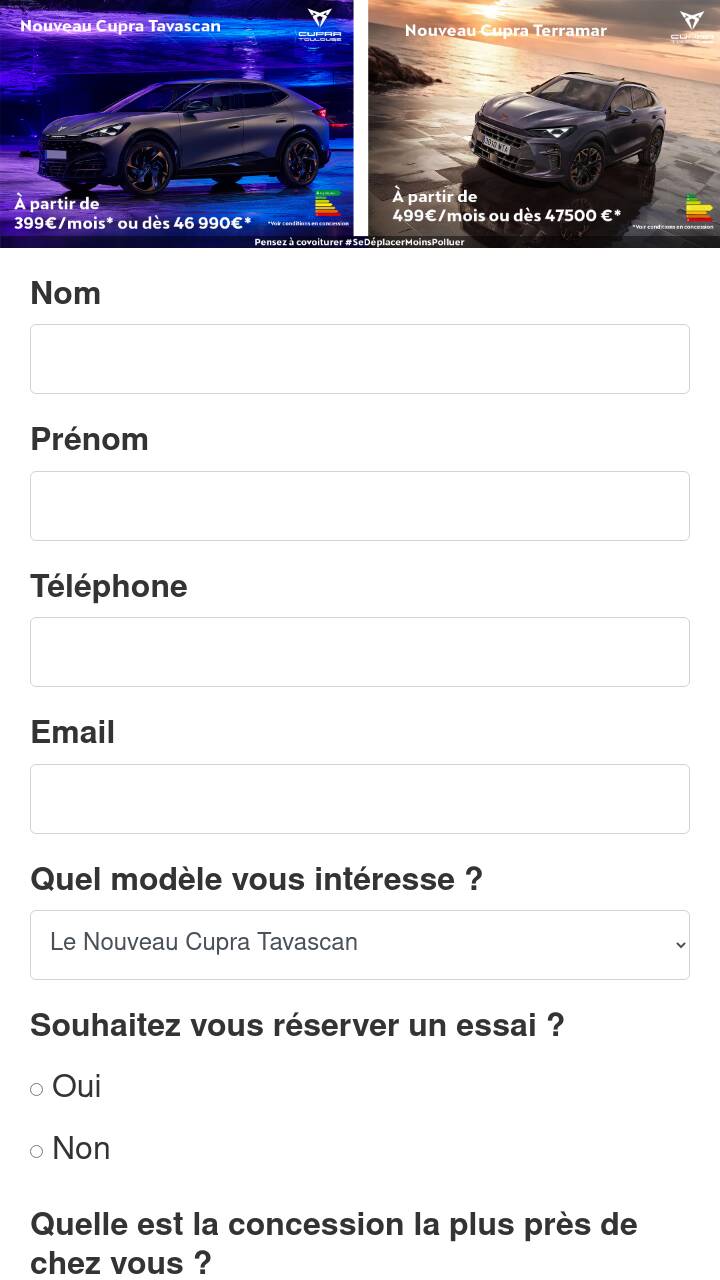Click the Cupra logo in the Tavascan banner
720x1280 pixels.
click(320, 24)
